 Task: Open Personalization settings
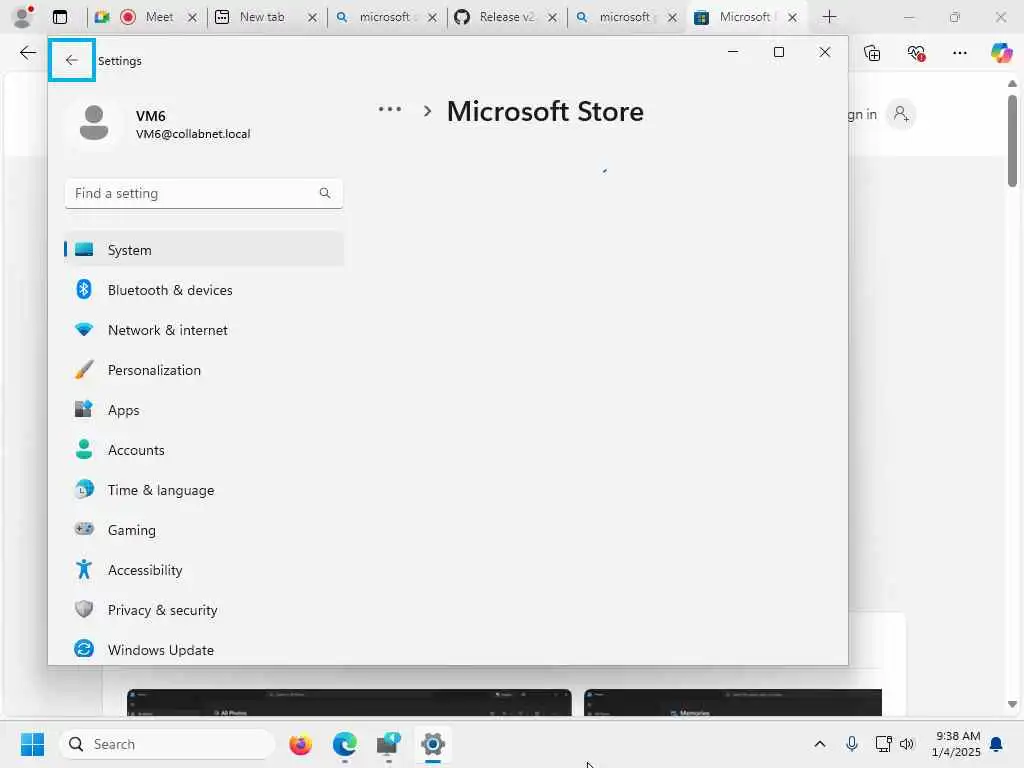tap(204, 370)
